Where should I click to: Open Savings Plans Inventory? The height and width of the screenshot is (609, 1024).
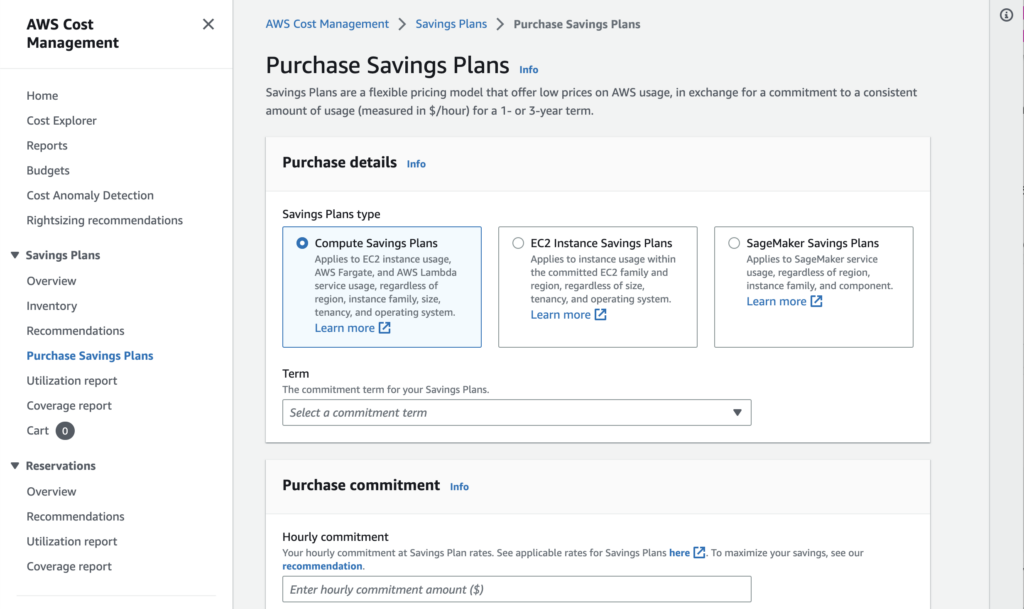52,305
